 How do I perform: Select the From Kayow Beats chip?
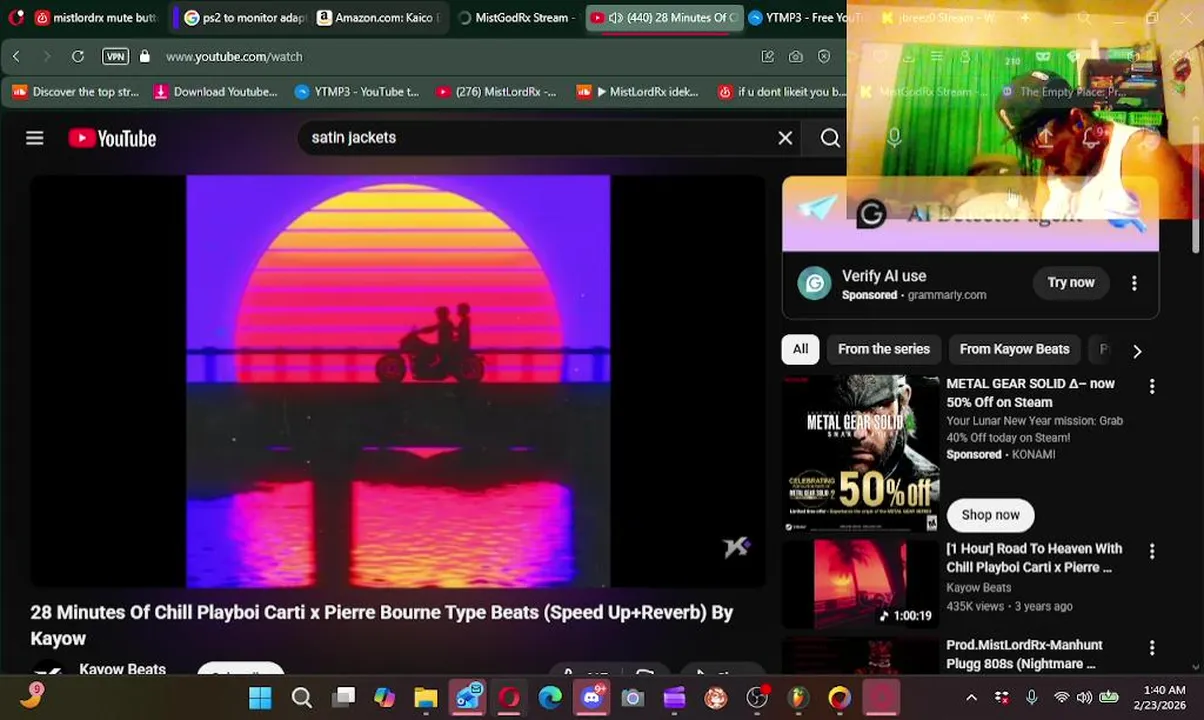(x=1014, y=349)
